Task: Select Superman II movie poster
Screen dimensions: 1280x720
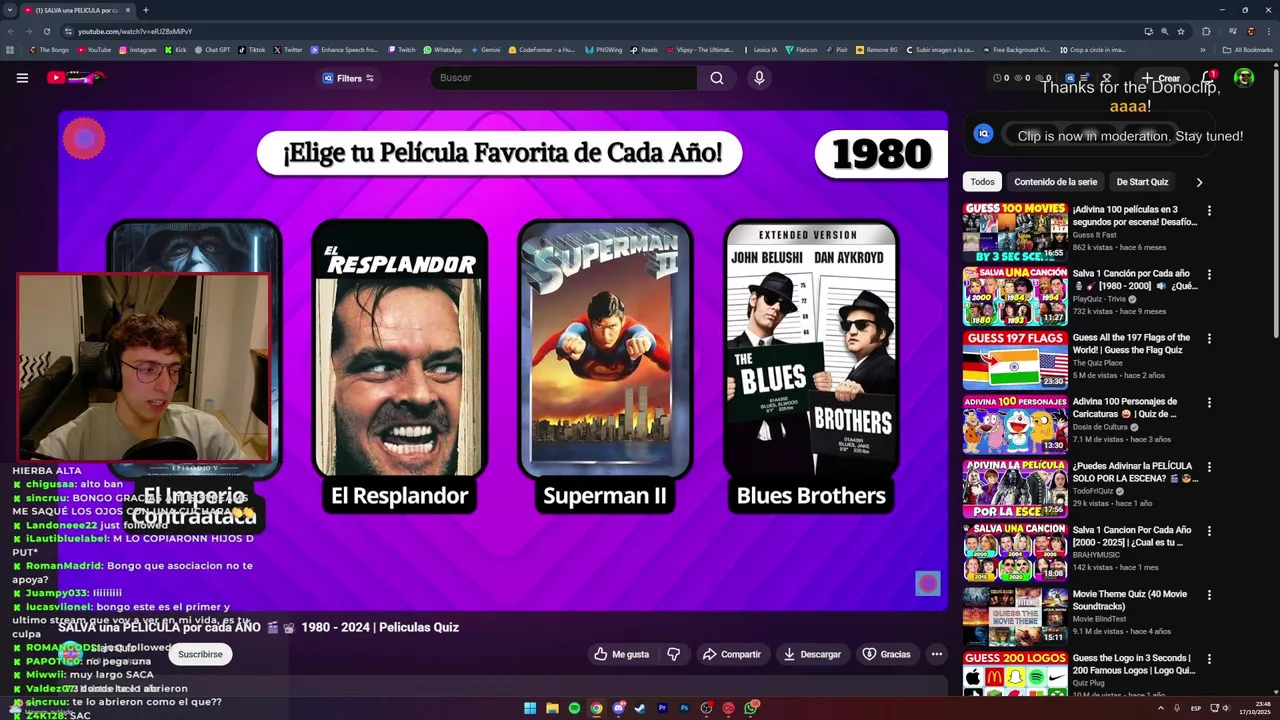Action: coord(605,349)
